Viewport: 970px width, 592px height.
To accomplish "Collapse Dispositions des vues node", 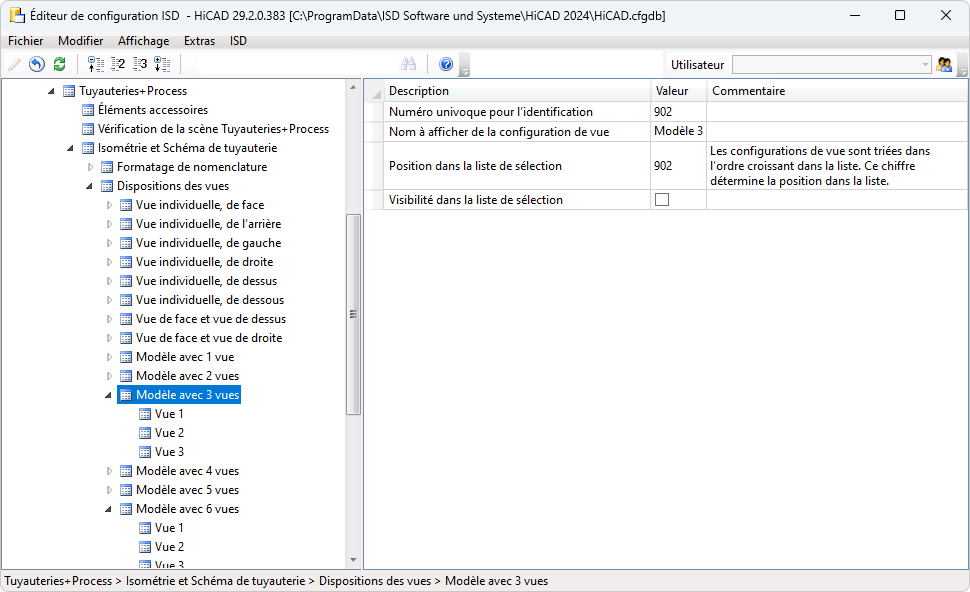I will pyautogui.click(x=90, y=186).
